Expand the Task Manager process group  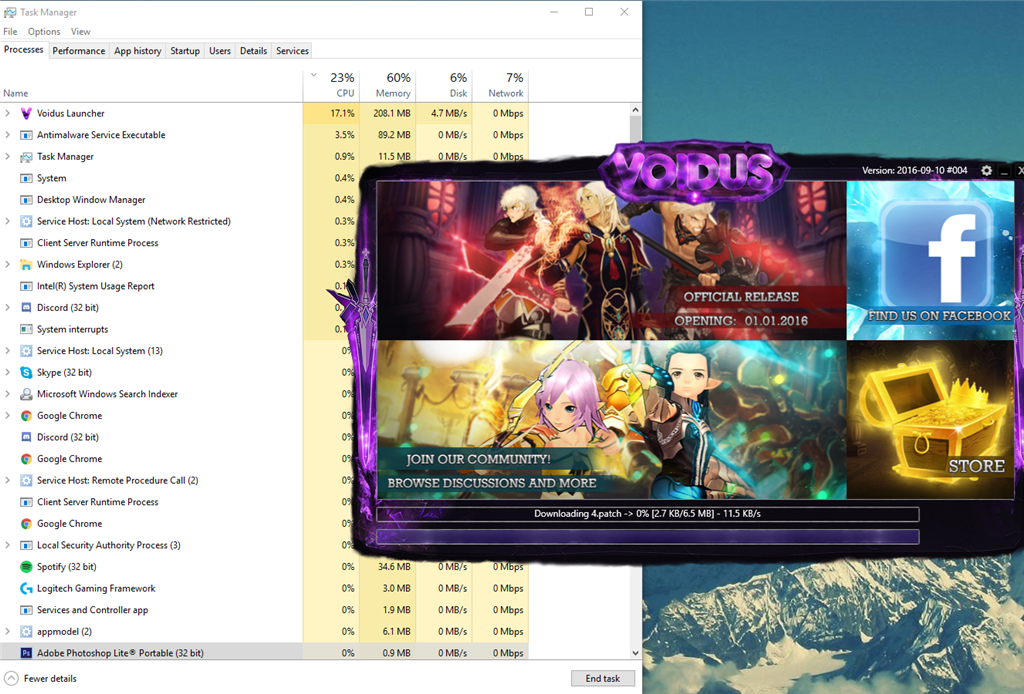7,157
